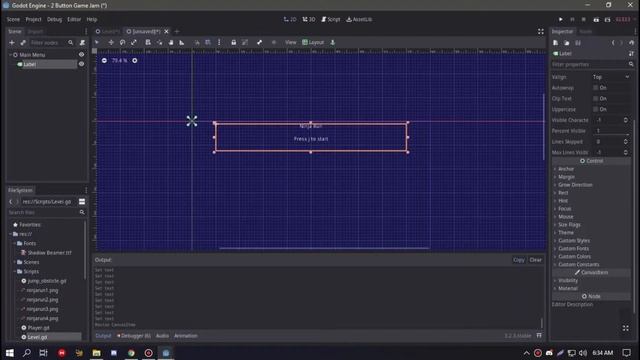
Task: Enable the Uppercase checkbox
Action: click(596, 109)
